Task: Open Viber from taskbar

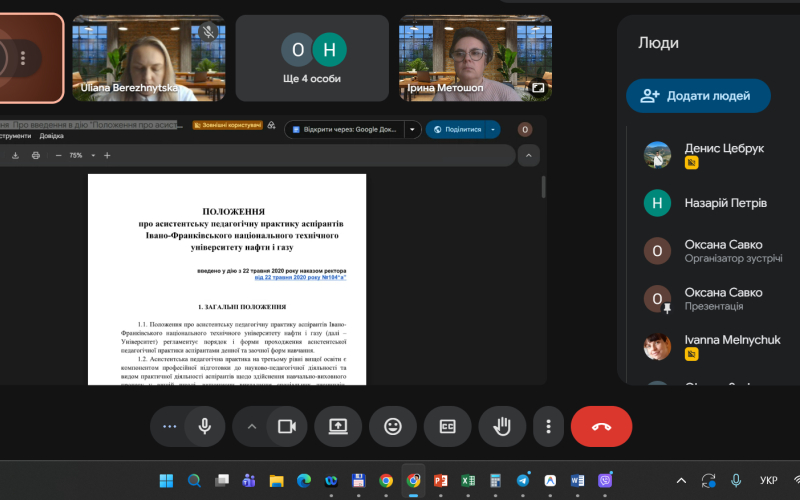Action: click(x=605, y=481)
